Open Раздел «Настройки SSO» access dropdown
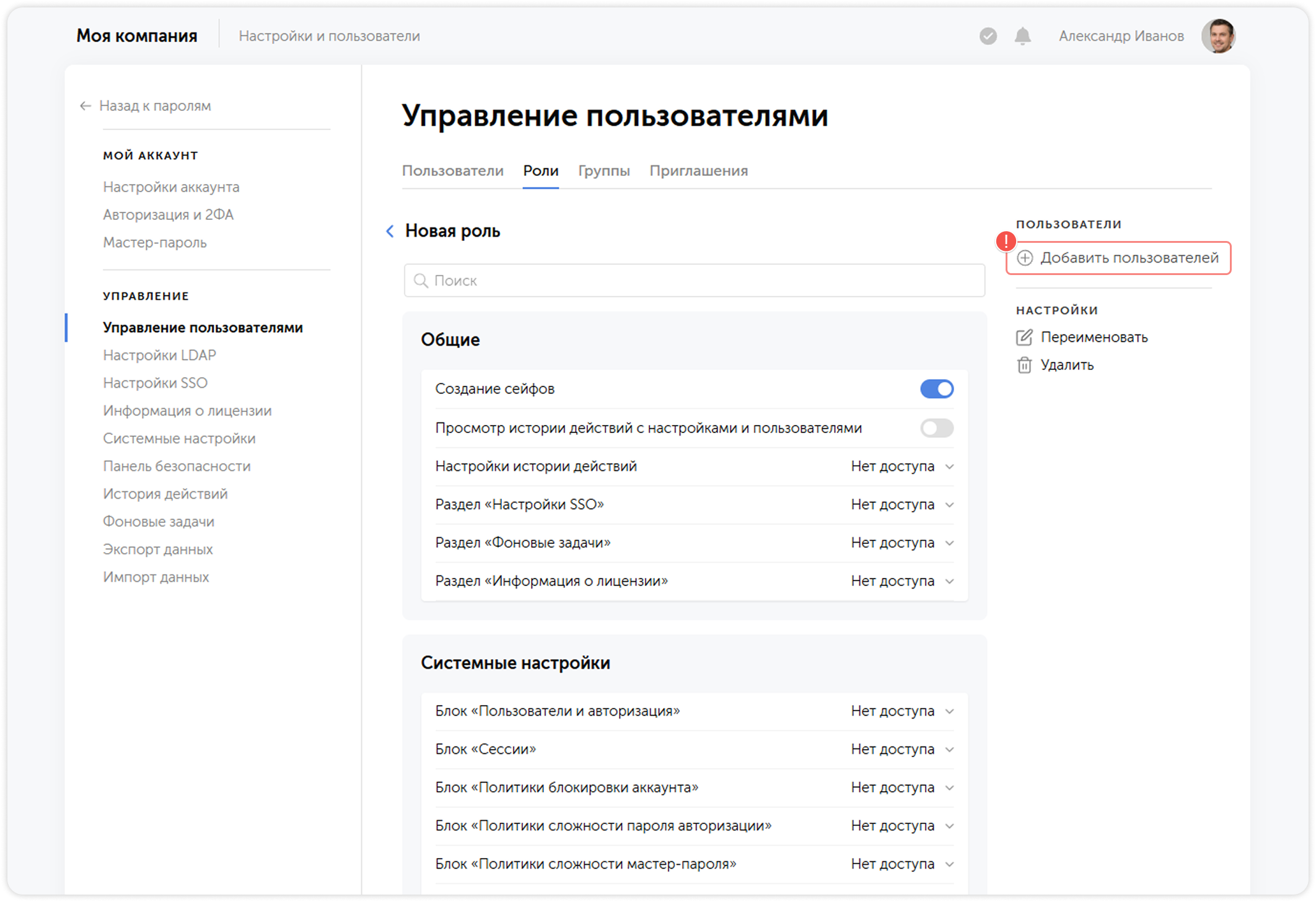 click(x=902, y=505)
